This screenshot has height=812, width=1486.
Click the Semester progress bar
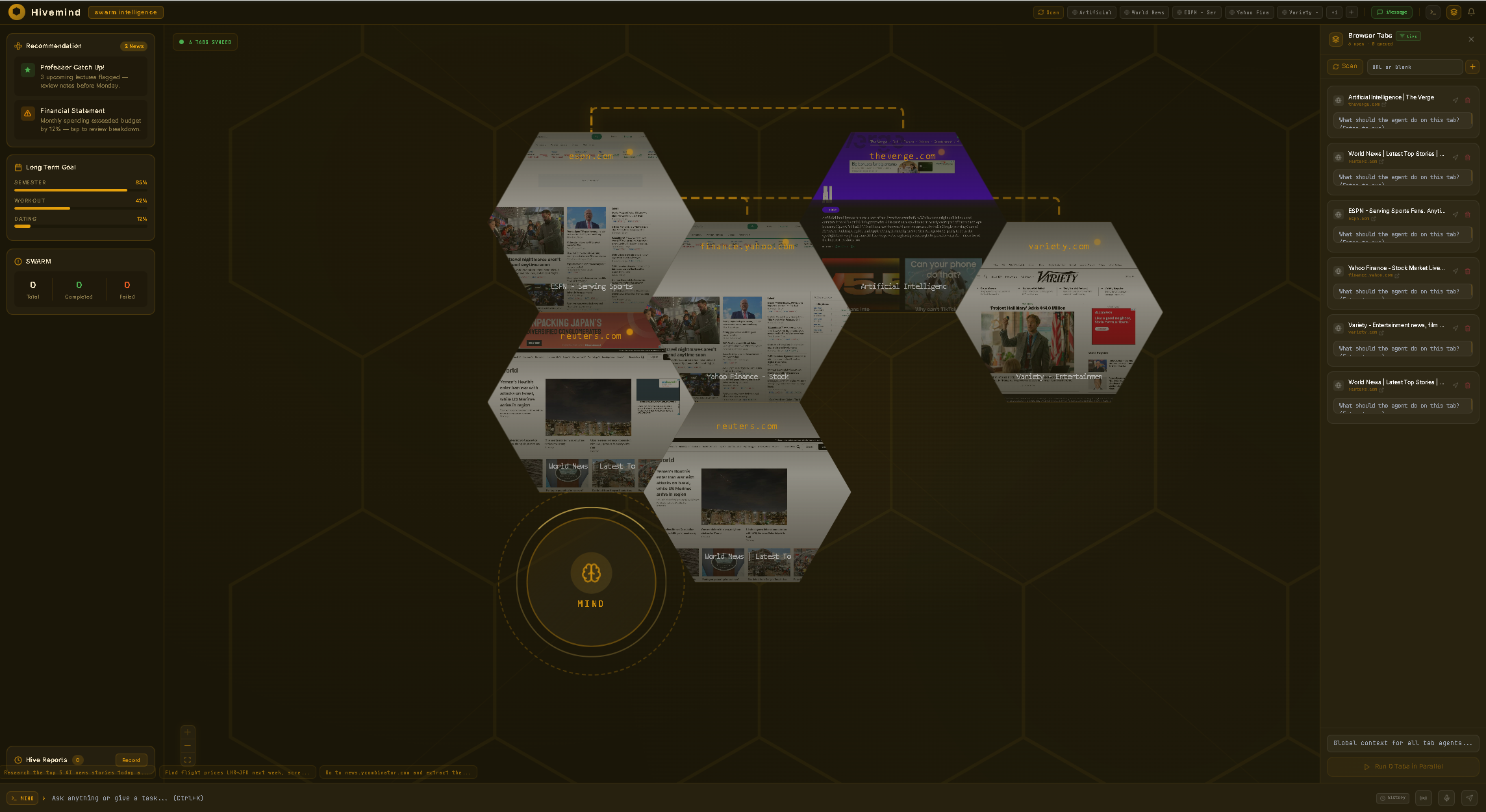(81, 190)
